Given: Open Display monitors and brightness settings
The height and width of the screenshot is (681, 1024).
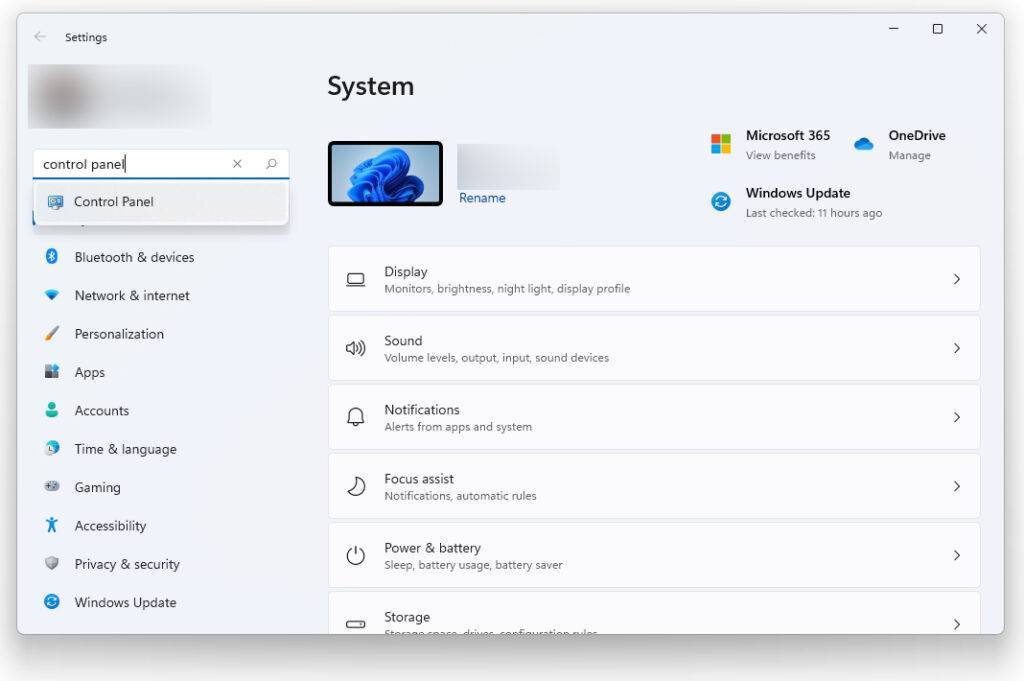Looking at the screenshot, I should [x=654, y=279].
